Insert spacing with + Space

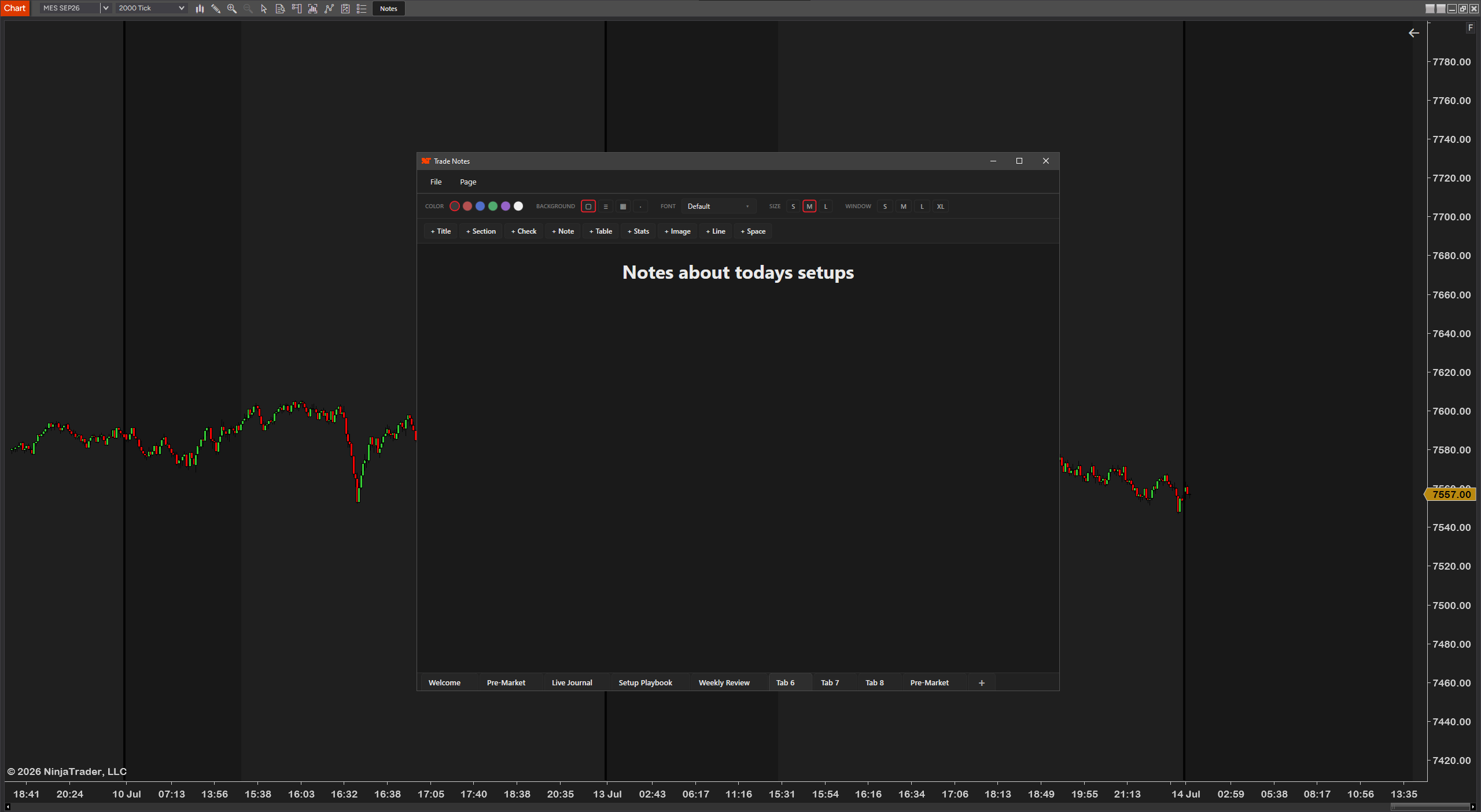pos(753,231)
